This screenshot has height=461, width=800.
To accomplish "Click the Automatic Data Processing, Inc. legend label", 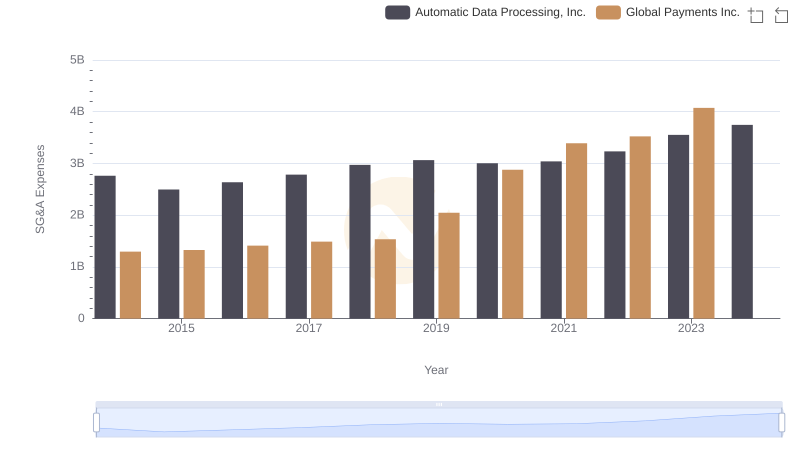I will click(x=500, y=12).
